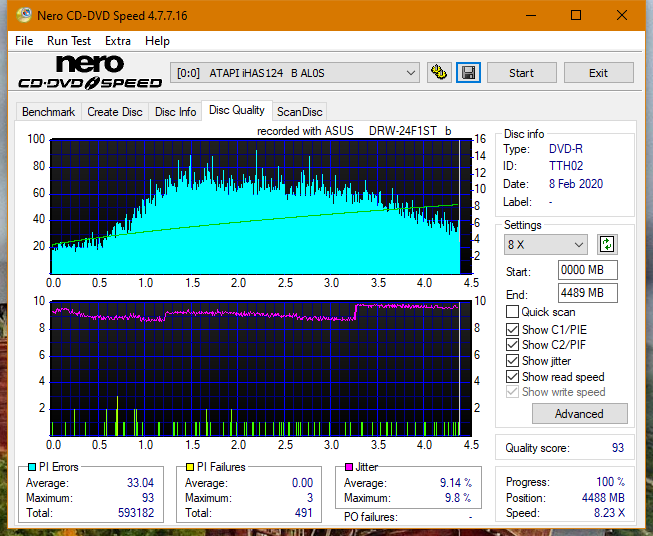Click the Show write speed checkbox
The image size is (653, 536).
coord(512,392)
